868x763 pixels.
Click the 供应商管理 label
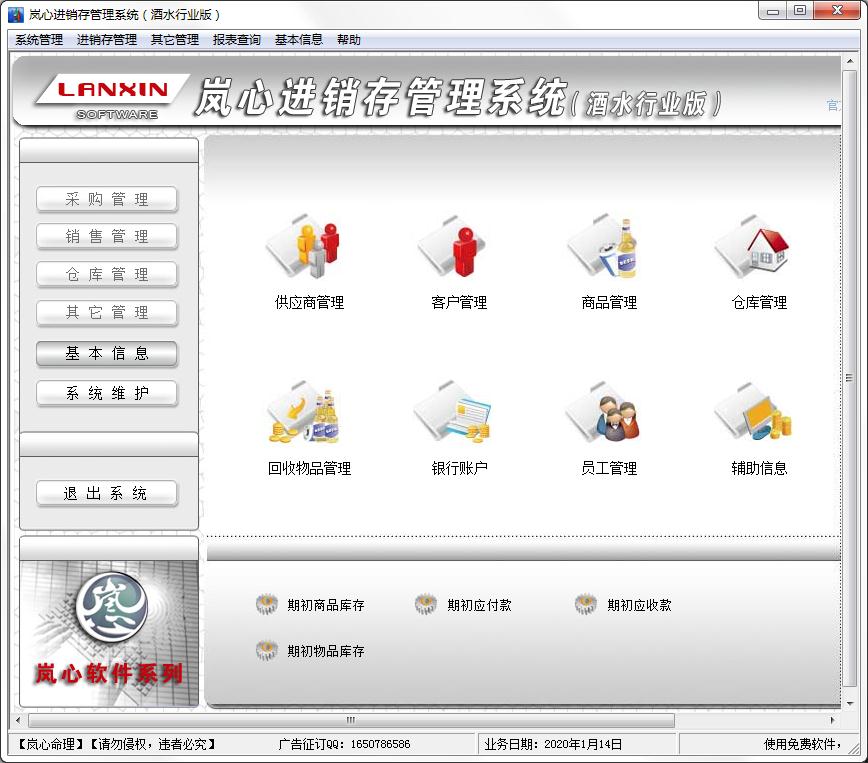(x=309, y=302)
